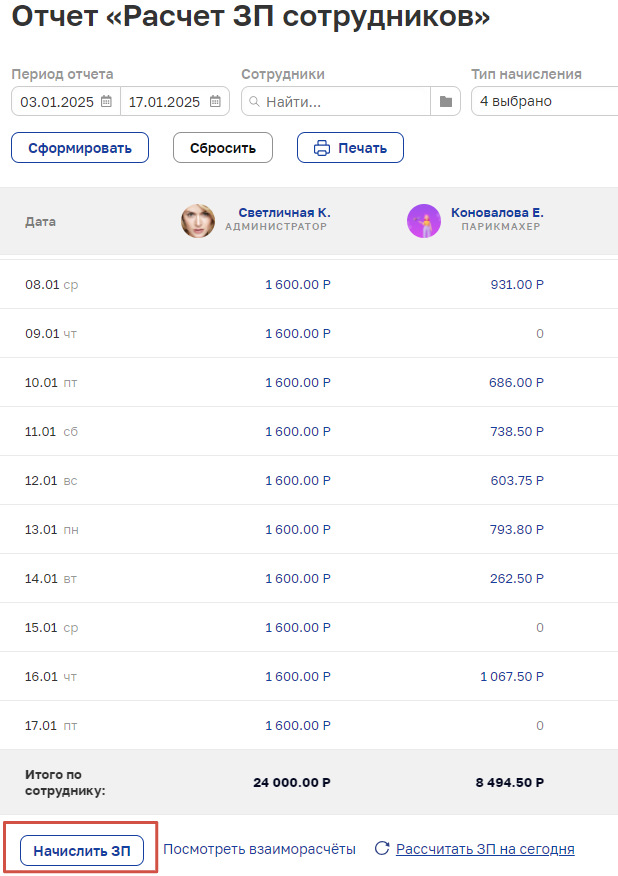Focus the Найти... employee search field
The image size is (618, 876).
pyautogui.click(x=336, y=101)
